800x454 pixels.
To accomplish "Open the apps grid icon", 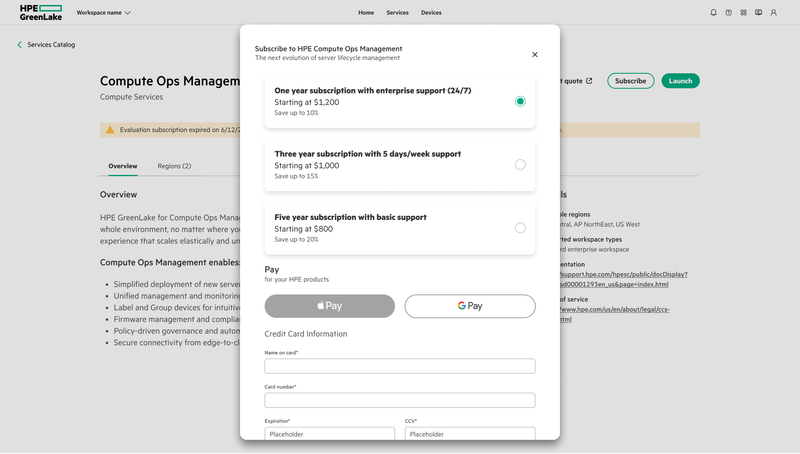I will [743, 12].
